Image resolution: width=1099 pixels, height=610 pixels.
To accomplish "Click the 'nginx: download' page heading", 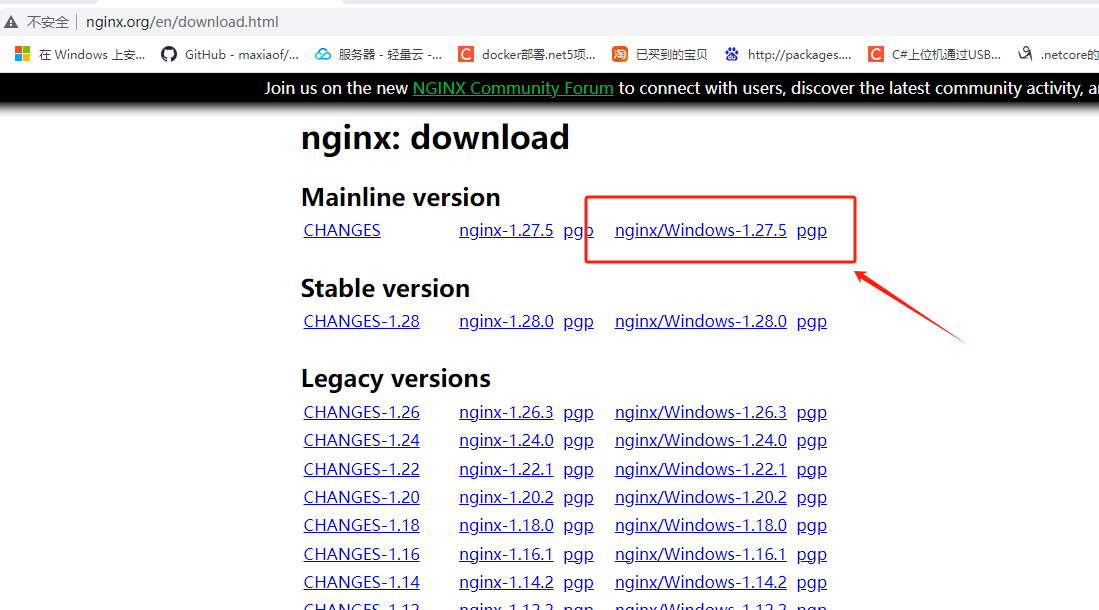I will [435, 137].
